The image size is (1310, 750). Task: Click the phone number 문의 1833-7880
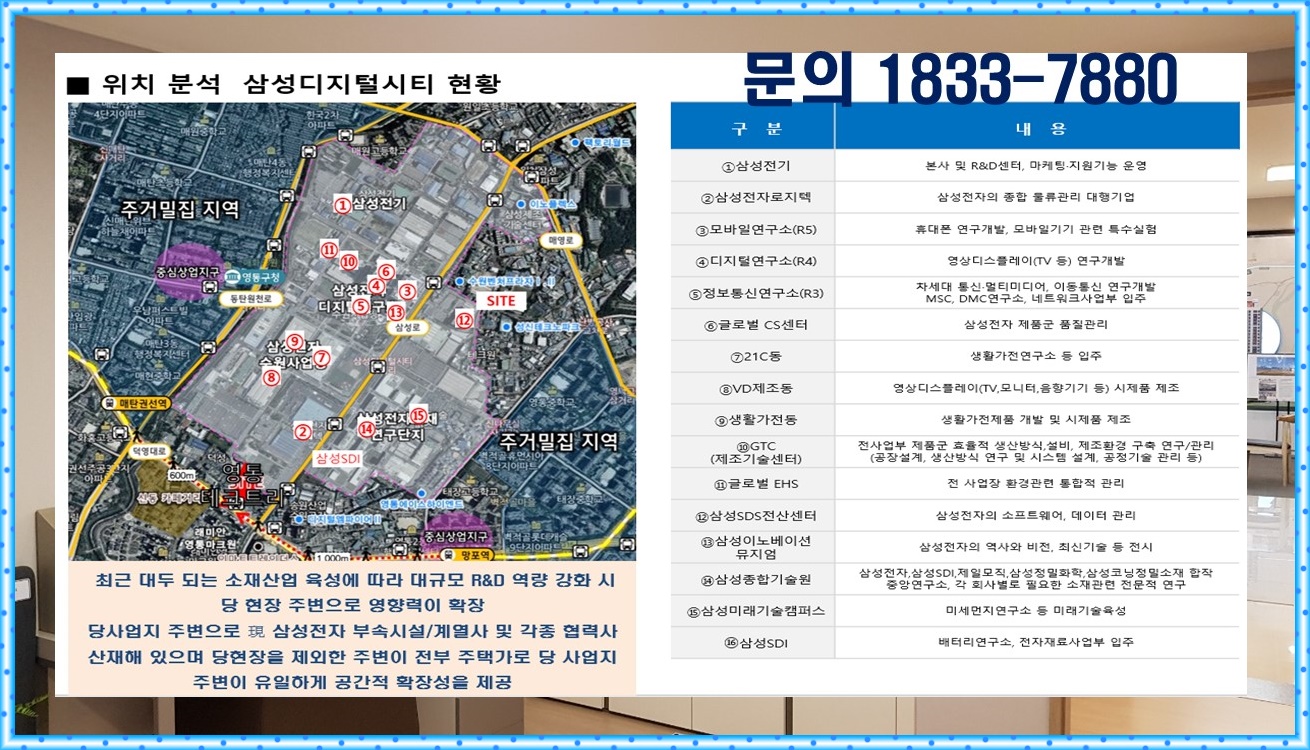[959, 79]
